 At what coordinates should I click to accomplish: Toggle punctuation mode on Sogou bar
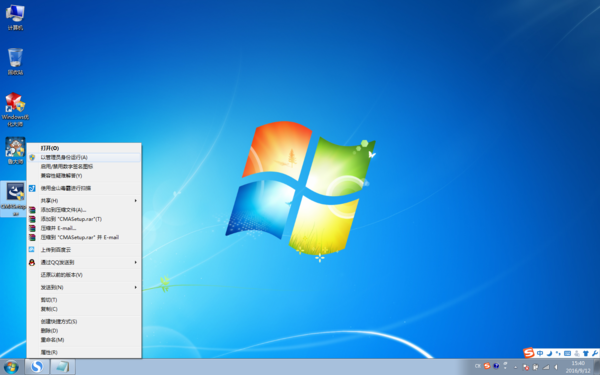pyautogui.click(x=558, y=353)
